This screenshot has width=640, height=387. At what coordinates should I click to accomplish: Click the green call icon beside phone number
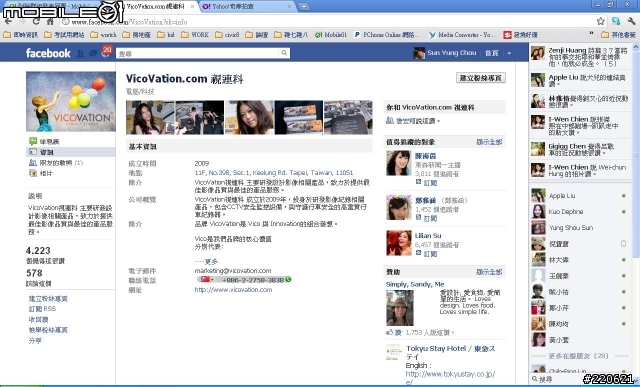tap(288, 280)
